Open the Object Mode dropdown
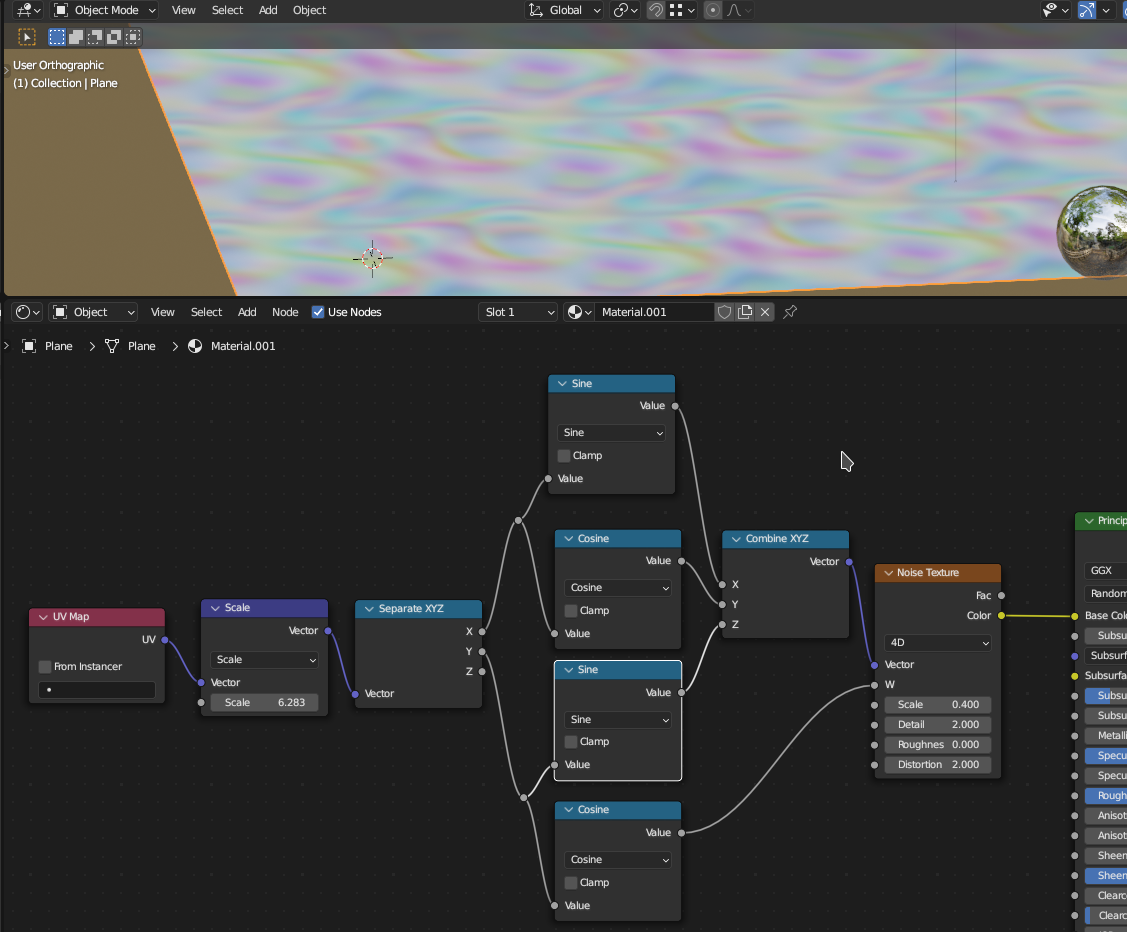The image size is (1127, 932). click(105, 10)
